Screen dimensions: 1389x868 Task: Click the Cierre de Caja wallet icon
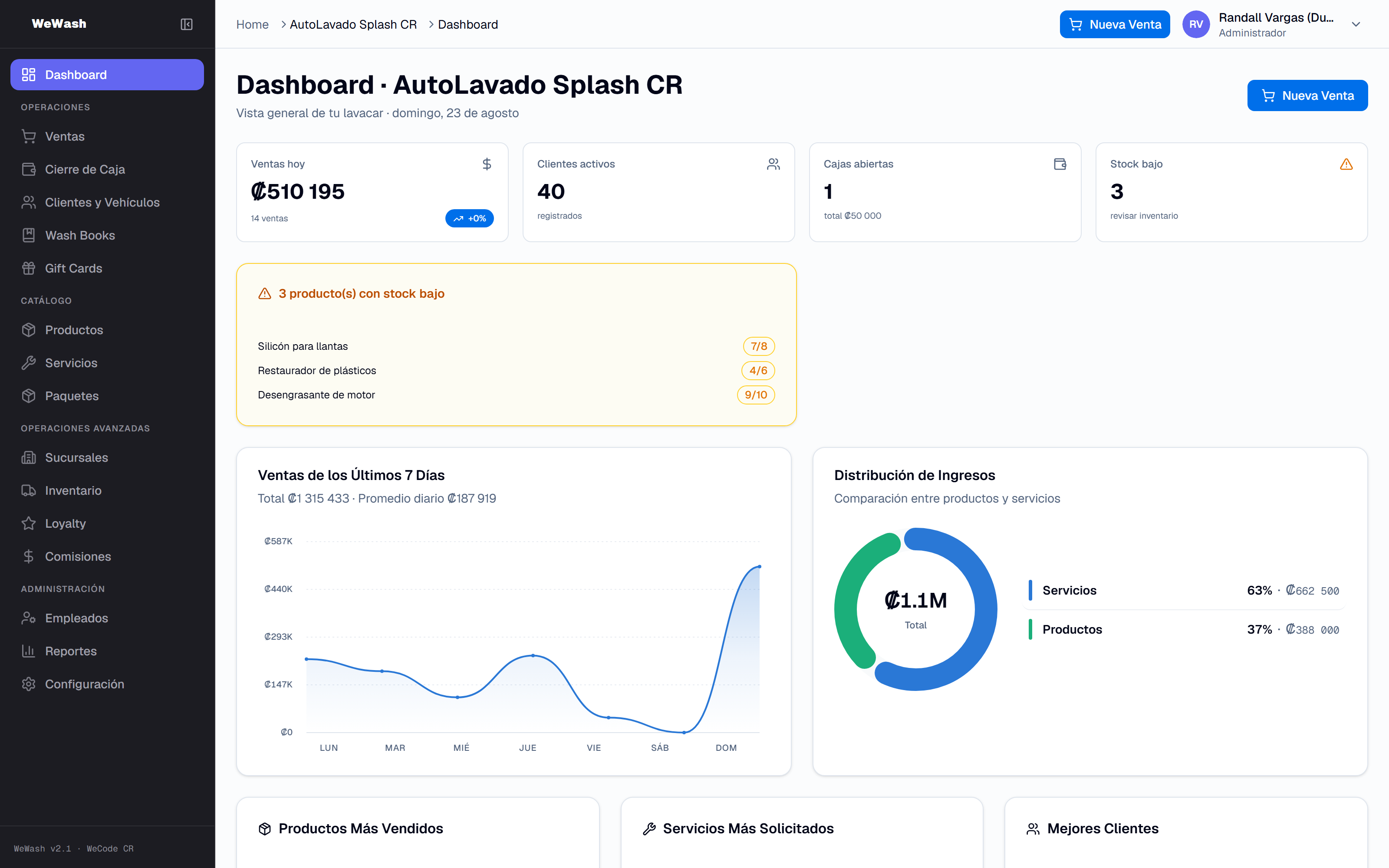(29, 169)
